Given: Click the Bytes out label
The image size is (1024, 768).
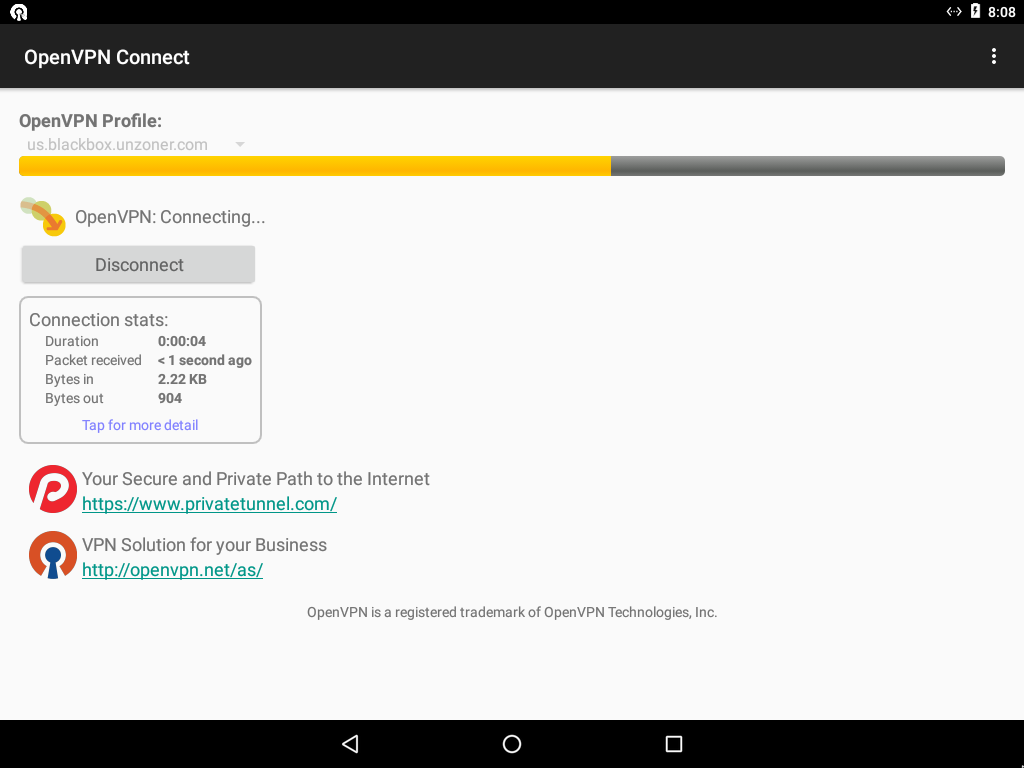Looking at the screenshot, I should click(x=74, y=398).
